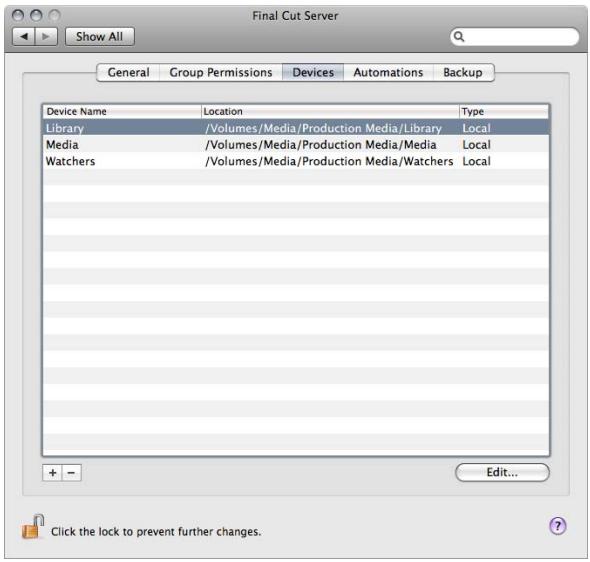This screenshot has width=590, height=562.
Task: Click location /Volumes/Media/Production Media/Library
Action: pos(324,128)
